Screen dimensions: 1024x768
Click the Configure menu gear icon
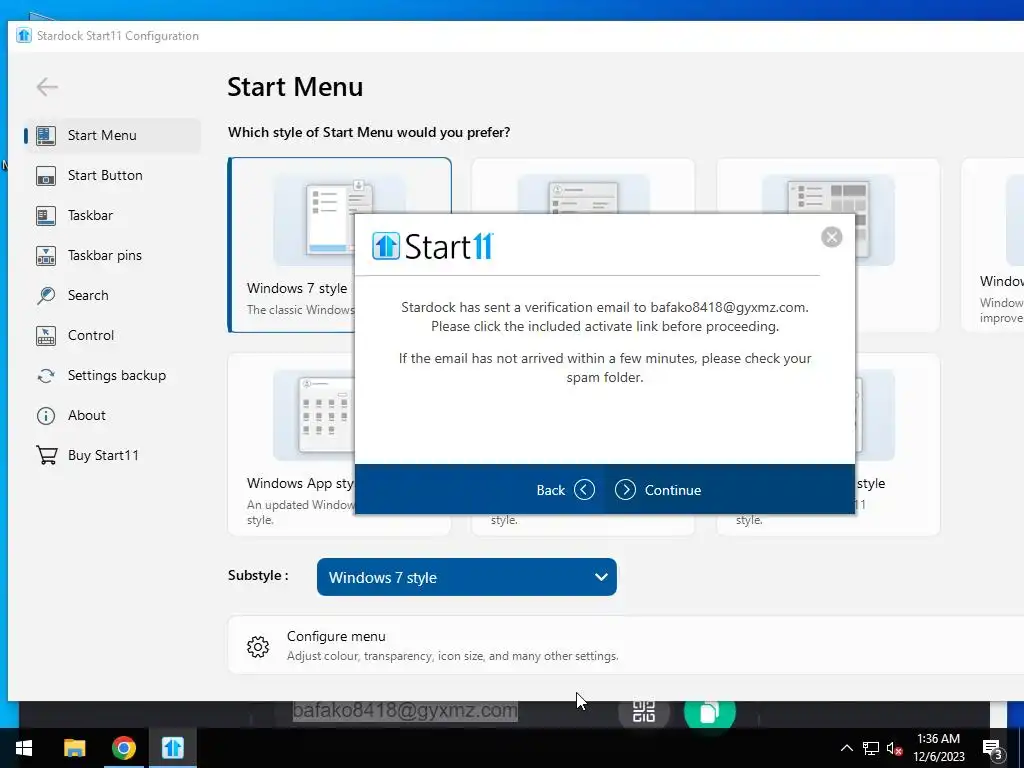coord(258,647)
